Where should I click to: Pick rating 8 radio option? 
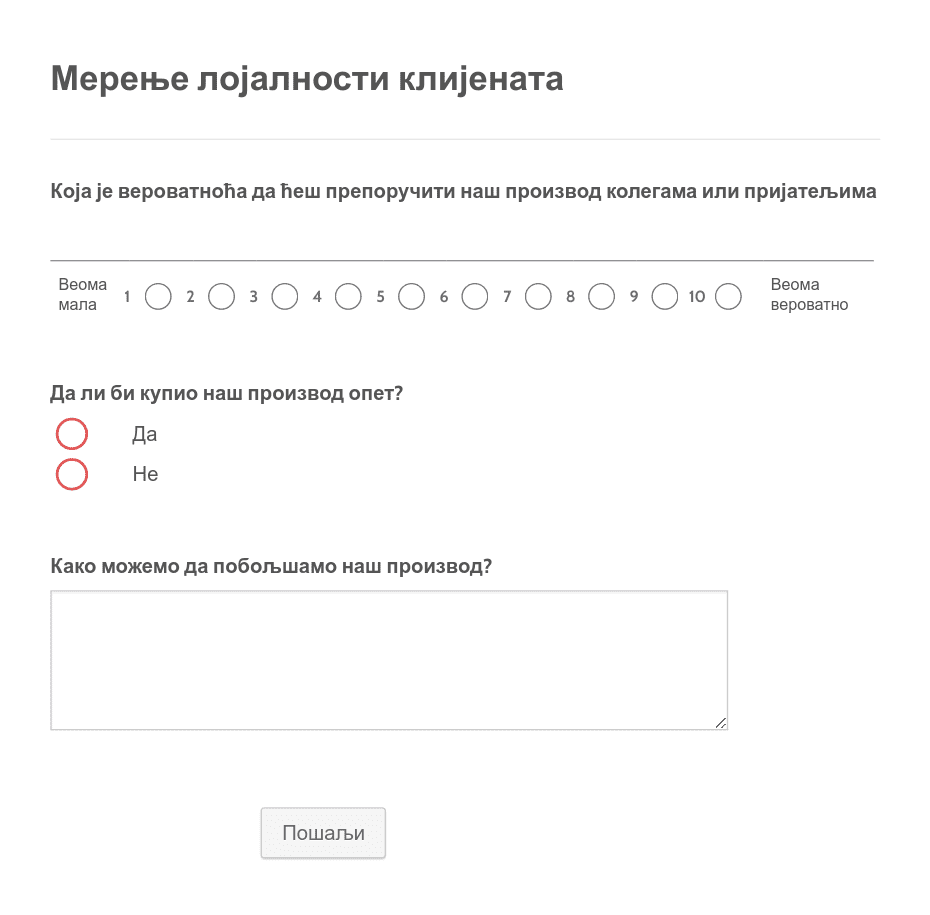[601, 297]
